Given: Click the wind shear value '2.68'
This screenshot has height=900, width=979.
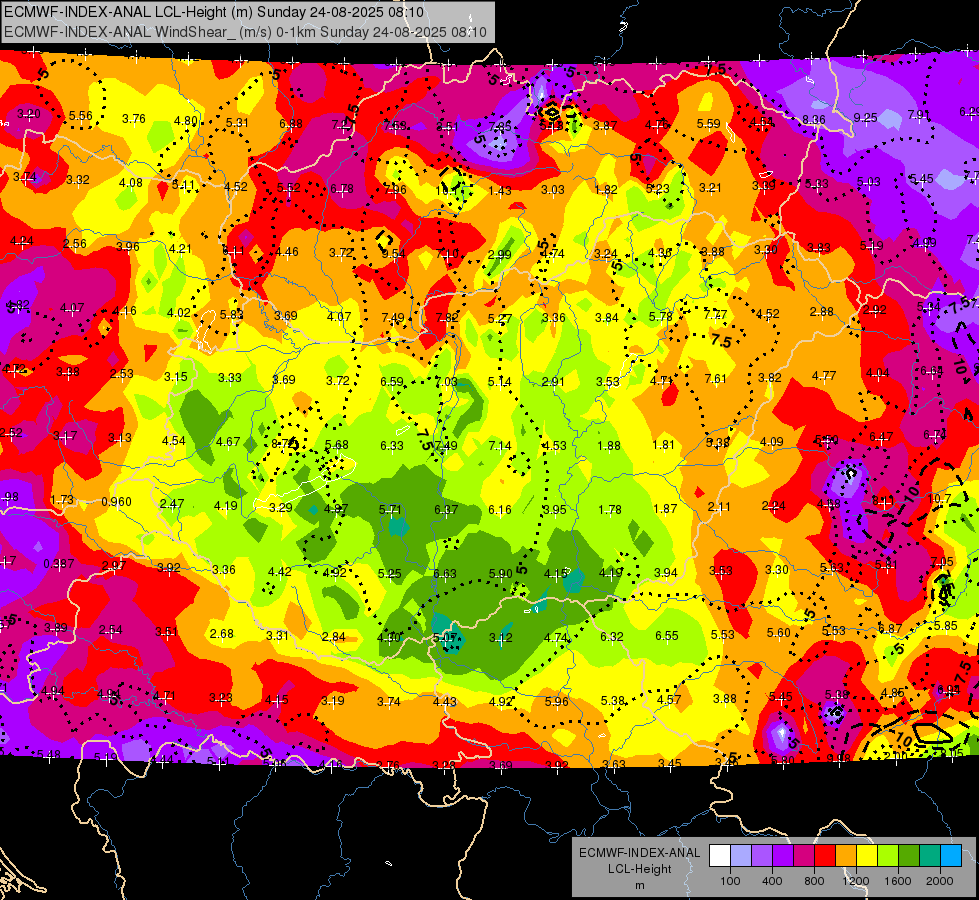Looking at the screenshot, I should pos(222,633).
